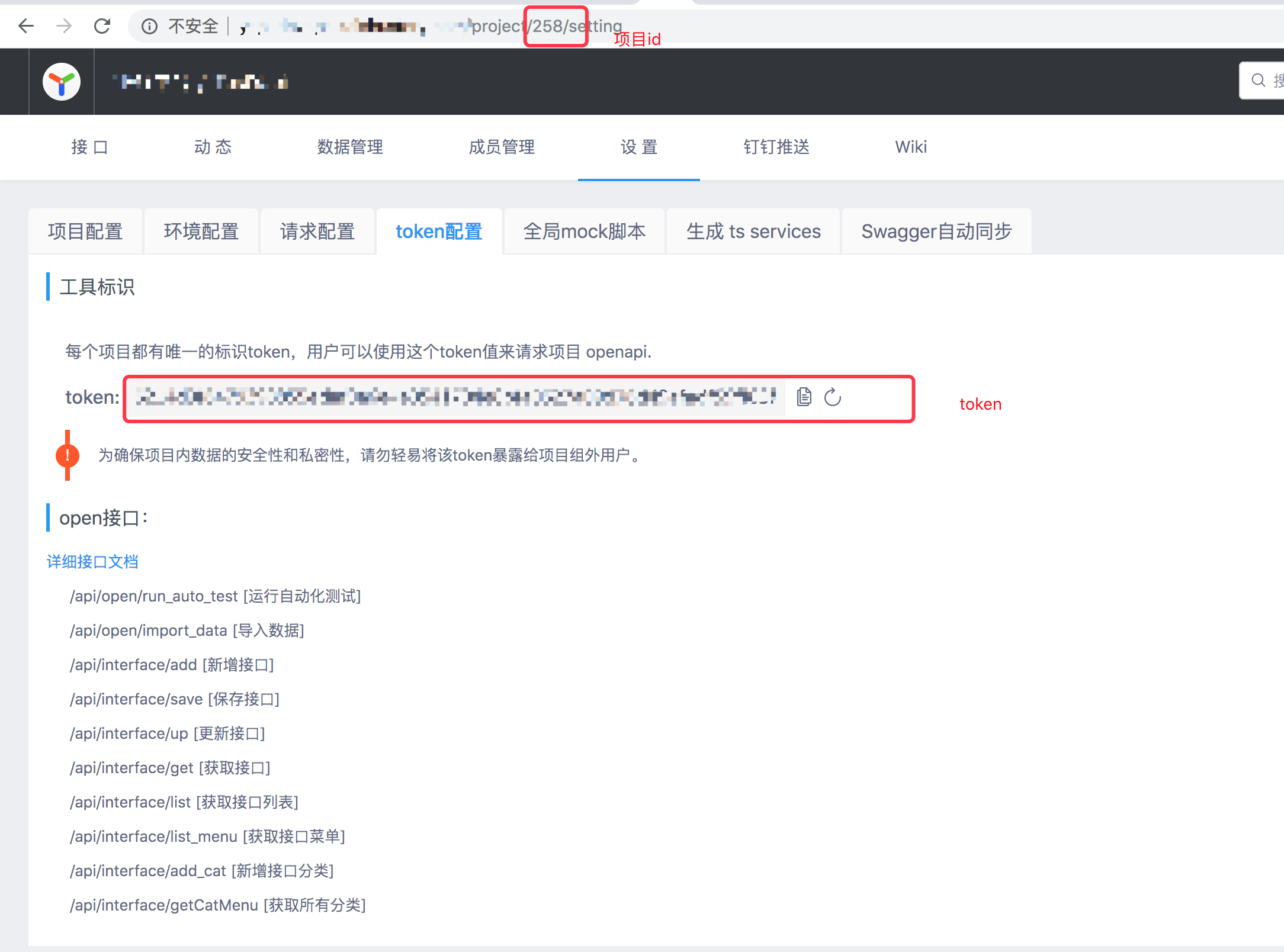Switch to the Swagger自动同步 tab
Viewport: 1284px width, 952px height.
tap(936, 231)
